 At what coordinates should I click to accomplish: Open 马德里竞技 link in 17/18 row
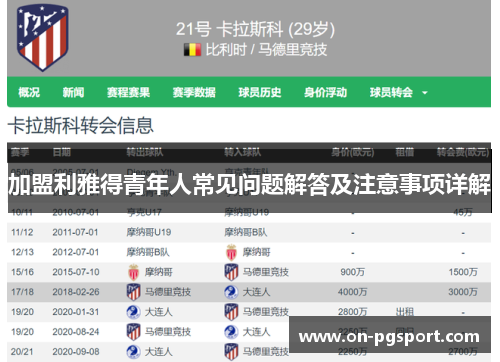(x=168, y=292)
